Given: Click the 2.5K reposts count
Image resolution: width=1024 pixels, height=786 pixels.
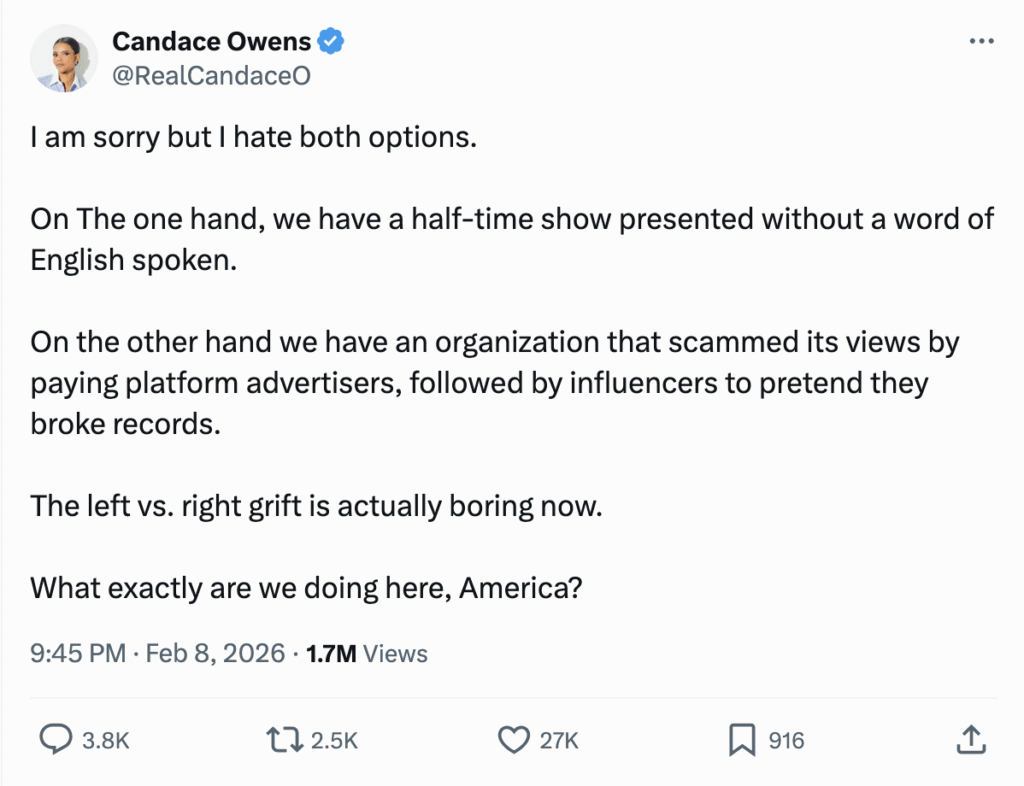Looking at the screenshot, I should point(334,741).
